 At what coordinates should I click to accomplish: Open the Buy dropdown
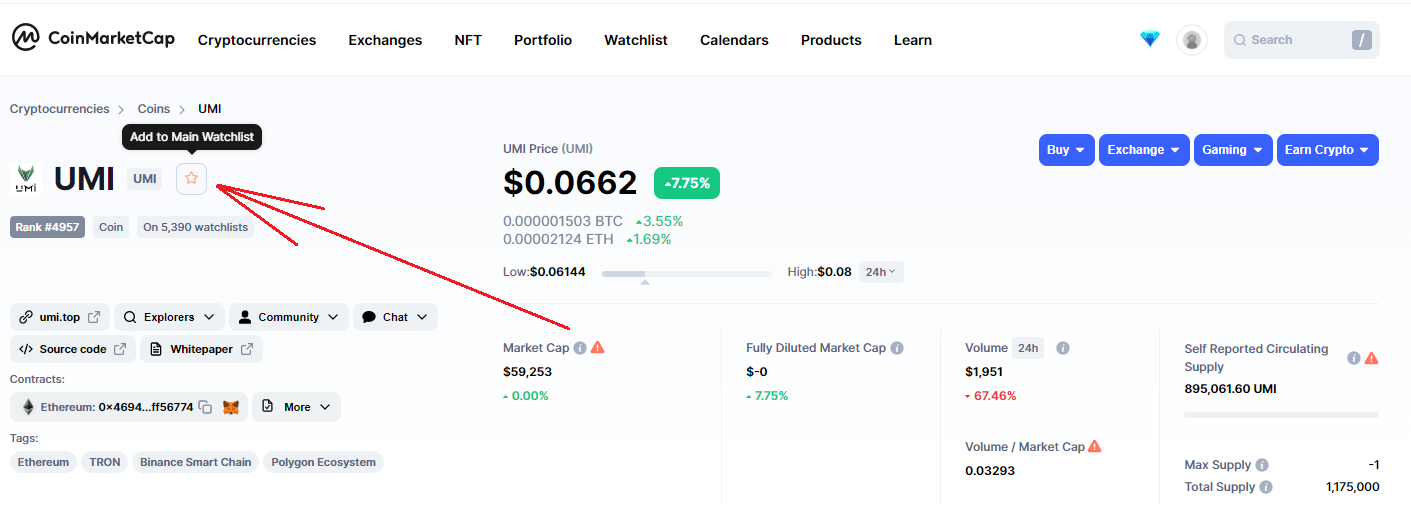[x=1067, y=150]
